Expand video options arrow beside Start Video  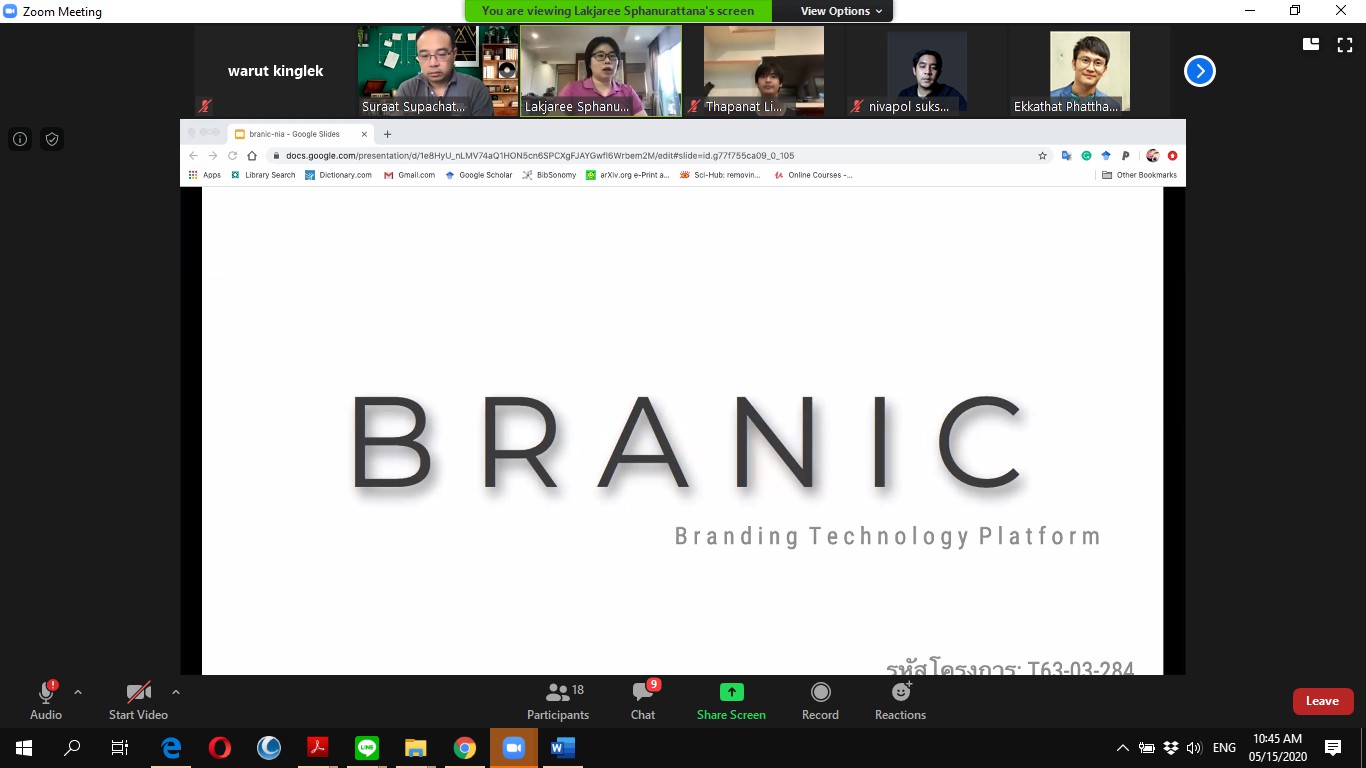tap(176, 692)
